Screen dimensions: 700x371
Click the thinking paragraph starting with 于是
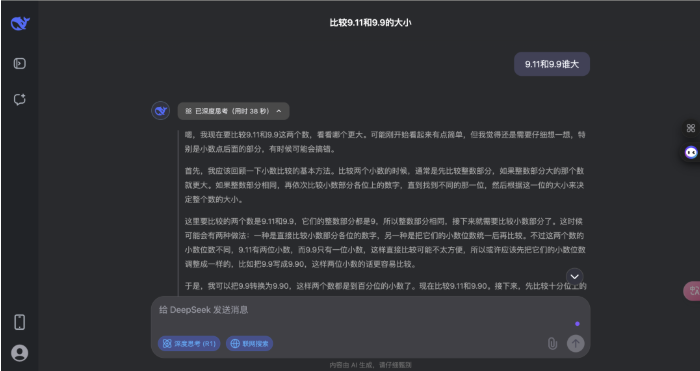pos(385,286)
